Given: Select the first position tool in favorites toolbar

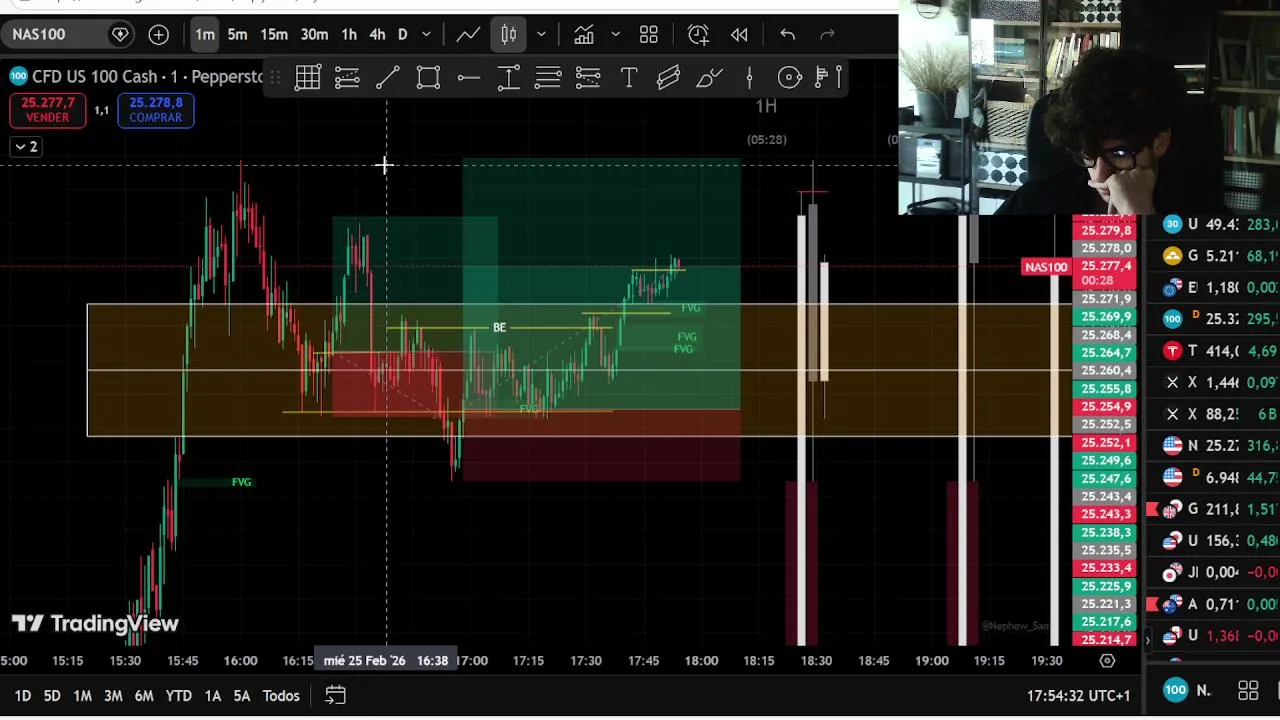Looking at the screenshot, I should (x=347, y=77).
